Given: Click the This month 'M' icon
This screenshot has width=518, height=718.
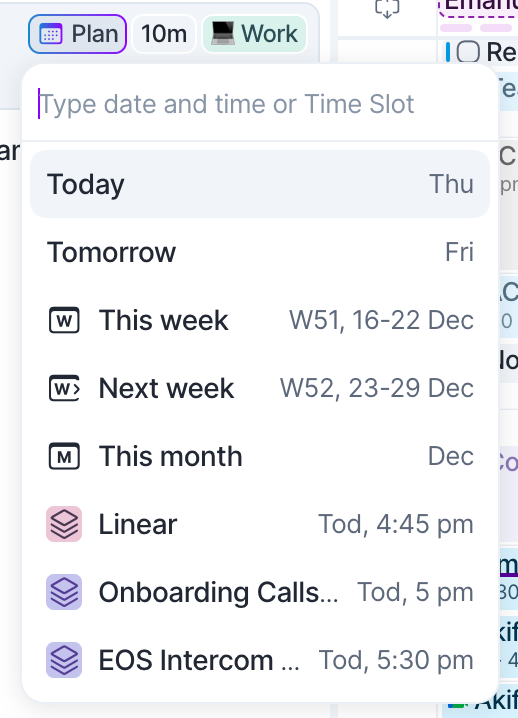Looking at the screenshot, I should point(64,456).
